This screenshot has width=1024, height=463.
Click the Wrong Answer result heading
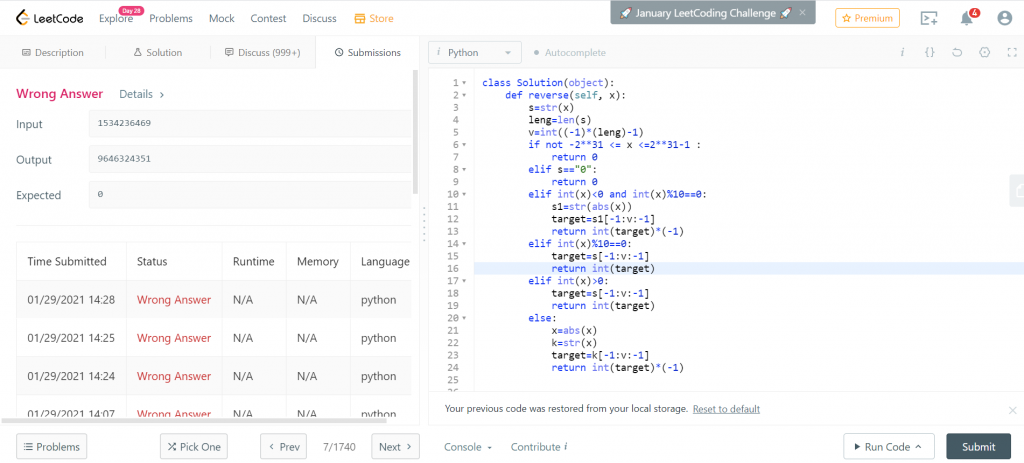tap(59, 93)
